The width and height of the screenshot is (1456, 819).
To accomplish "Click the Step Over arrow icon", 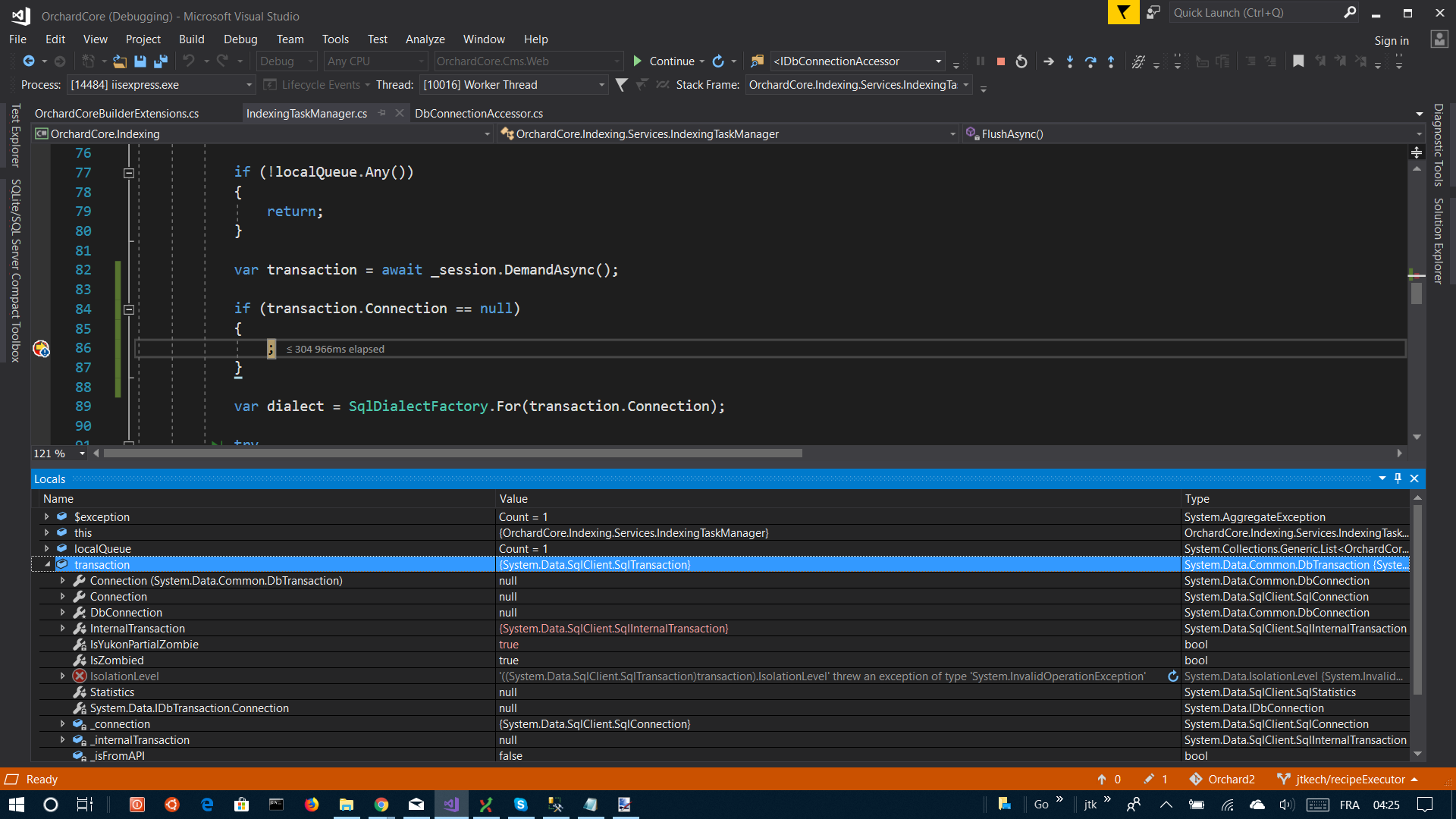I will click(x=1090, y=61).
